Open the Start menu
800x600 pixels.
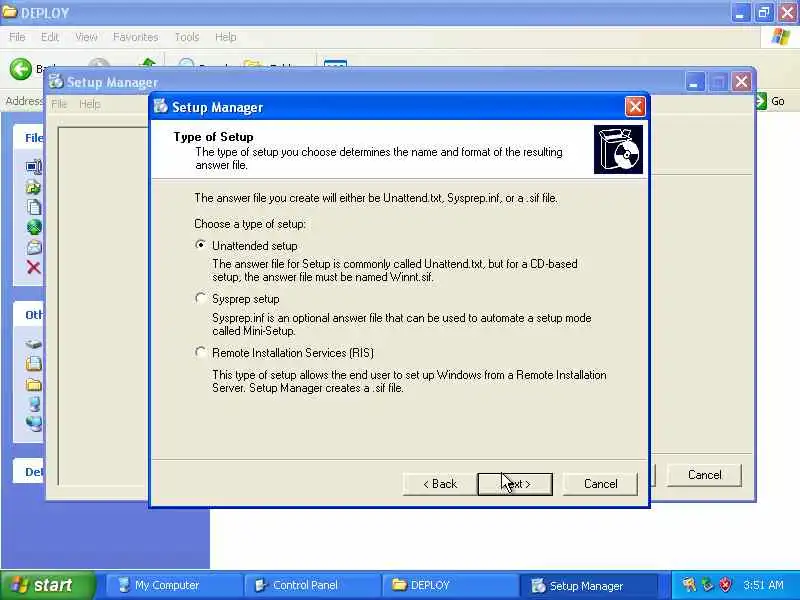coord(47,585)
